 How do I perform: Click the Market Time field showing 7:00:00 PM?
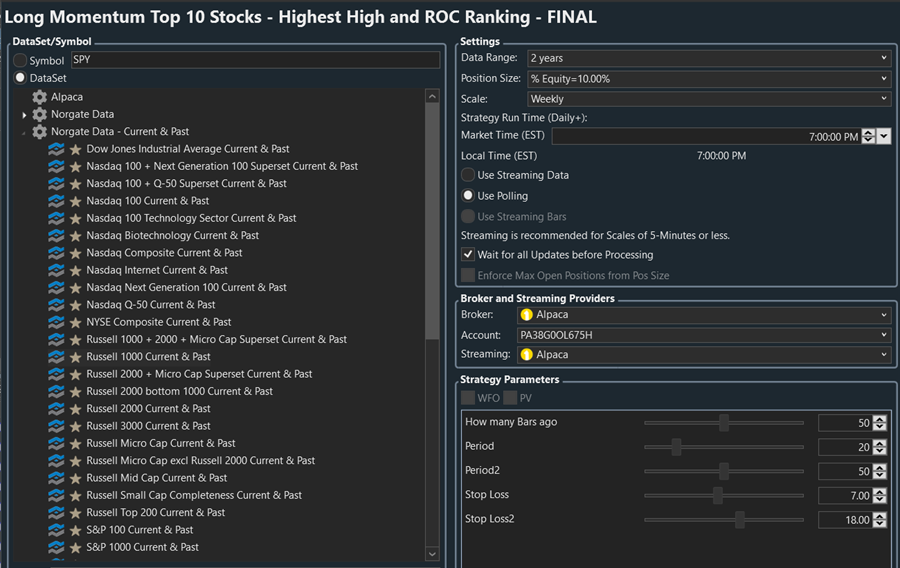707,137
